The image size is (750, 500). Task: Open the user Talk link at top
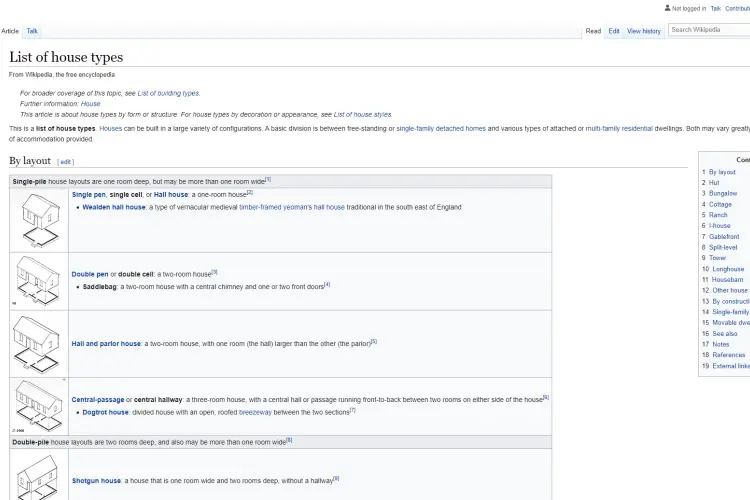(716, 9)
